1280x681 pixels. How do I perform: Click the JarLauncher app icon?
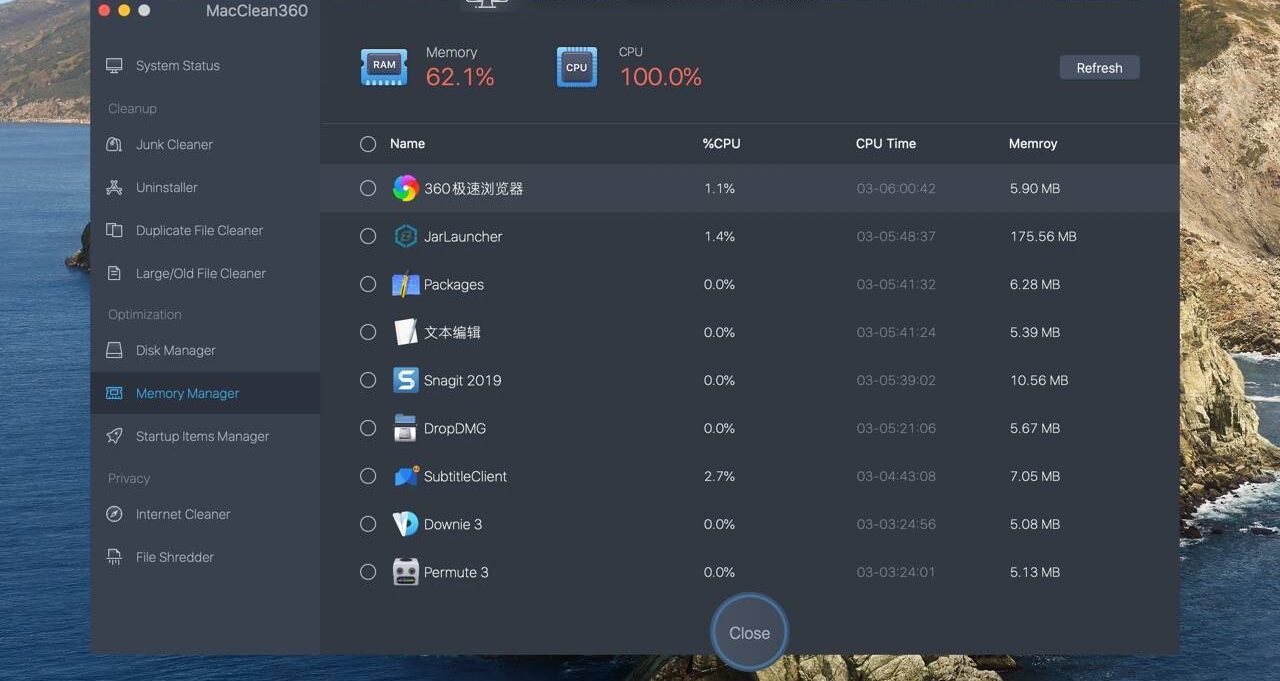pos(405,236)
